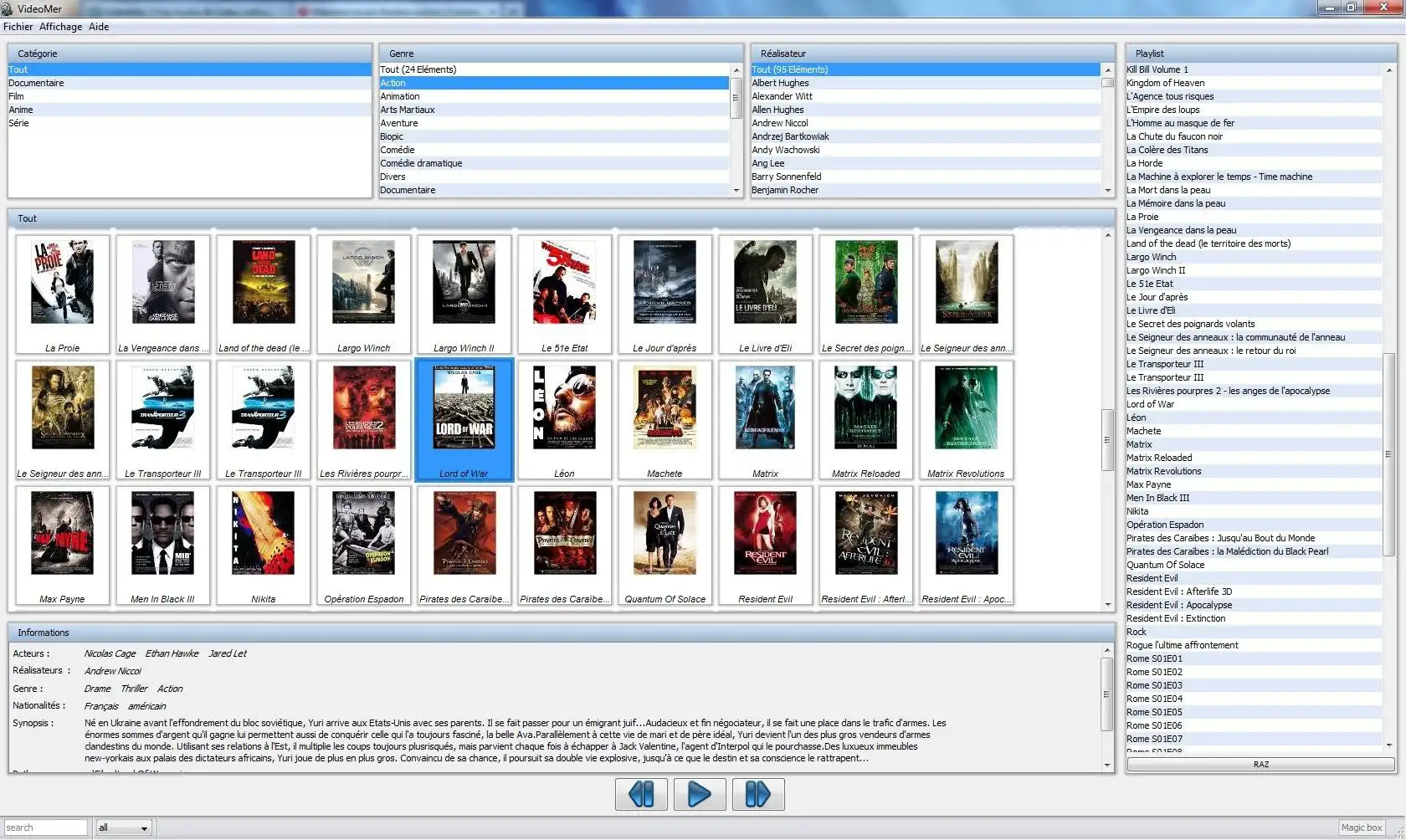Click in the search input field
The height and width of the screenshot is (840, 1406).
45,827
